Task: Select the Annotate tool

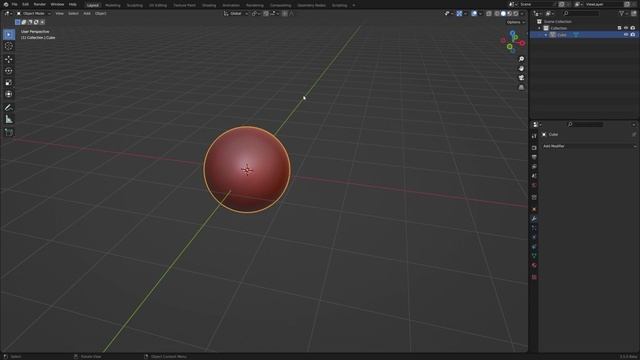Action: click(9, 108)
